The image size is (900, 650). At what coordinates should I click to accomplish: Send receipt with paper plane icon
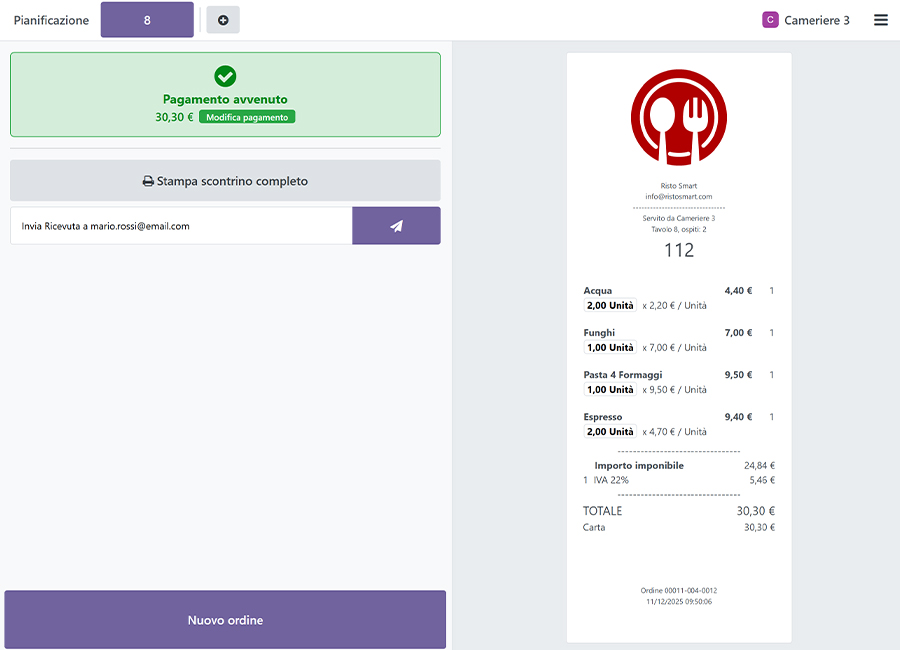(x=396, y=226)
